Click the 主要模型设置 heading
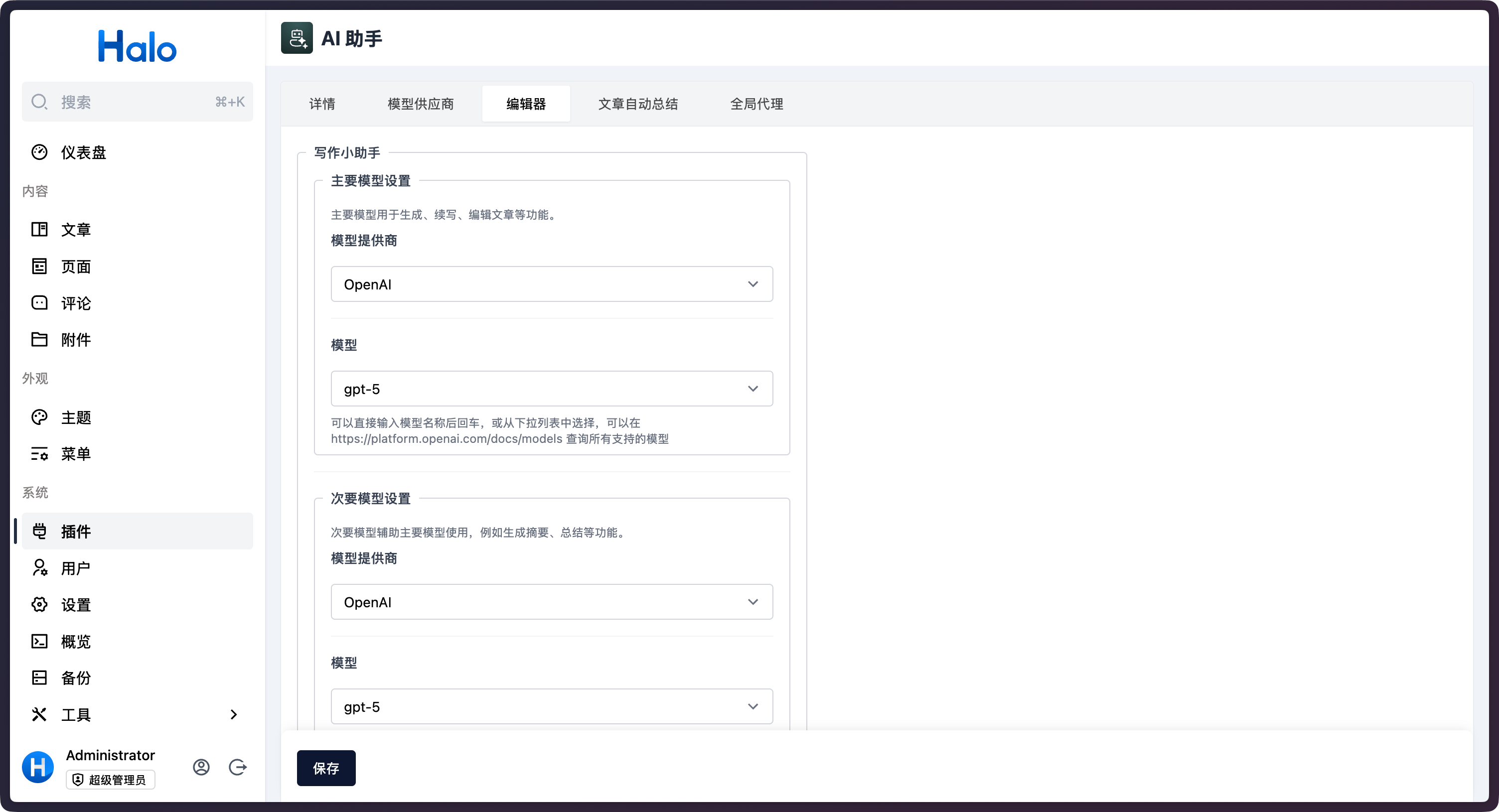This screenshot has width=1499, height=812. 371,181
